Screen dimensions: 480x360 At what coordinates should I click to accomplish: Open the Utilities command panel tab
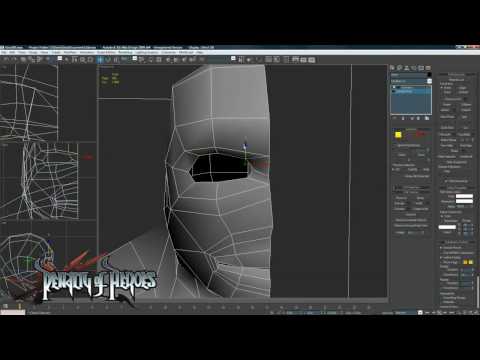pyautogui.click(x=428, y=68)
